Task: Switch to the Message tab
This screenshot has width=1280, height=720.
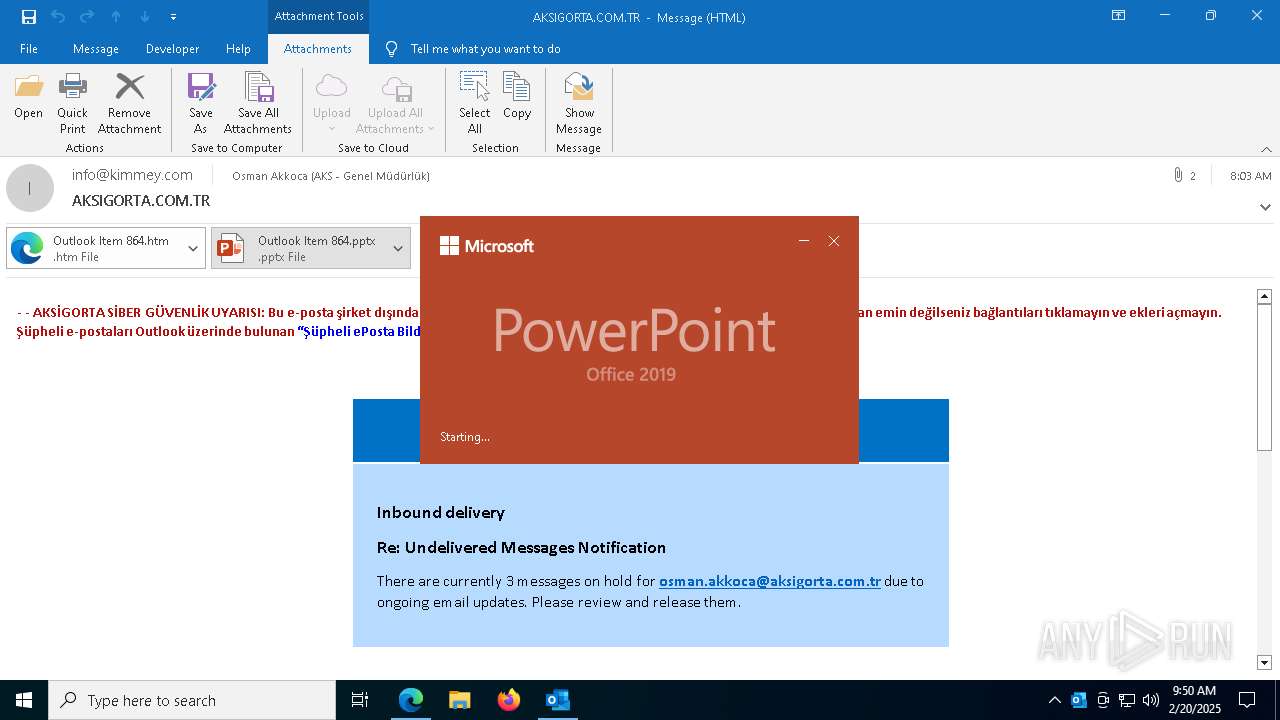Action: pyautogui.click(x=96, y=49)
